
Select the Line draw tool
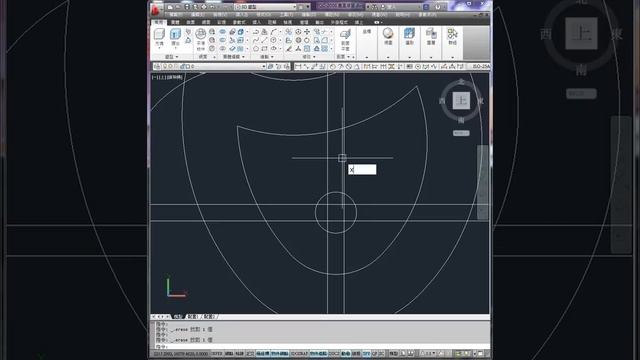(x=264, y=40)
